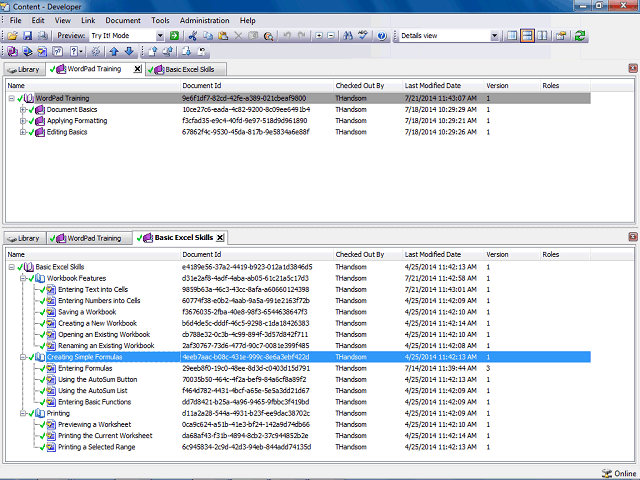Viewport: 640px width, 480px height.
Task: Toggle horizontal split layout button
Action: (x=527, y=36)
